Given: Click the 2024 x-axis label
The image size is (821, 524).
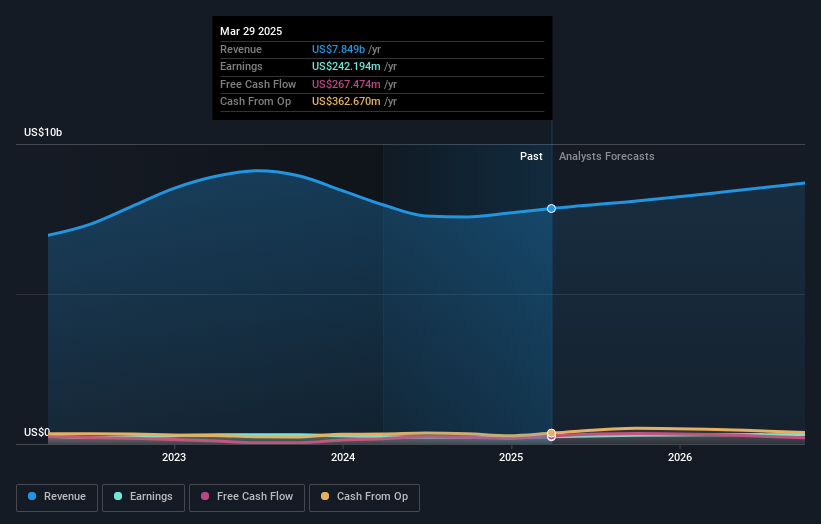Looking at the screenshot, I should coord(343,457).
